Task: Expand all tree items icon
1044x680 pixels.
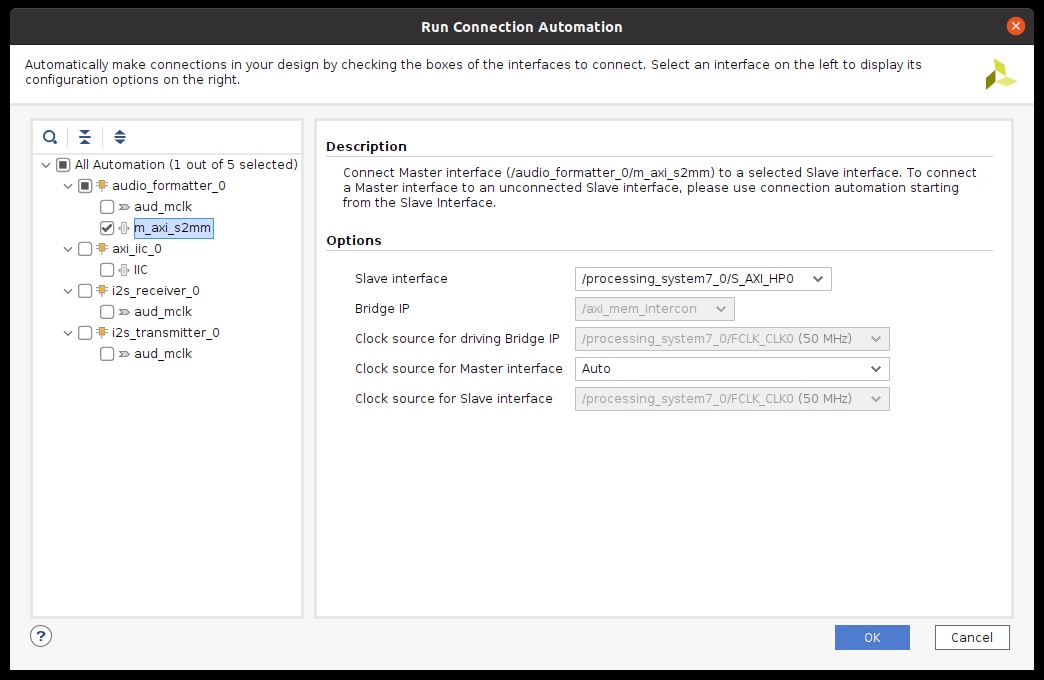Action: coord(120,137)
